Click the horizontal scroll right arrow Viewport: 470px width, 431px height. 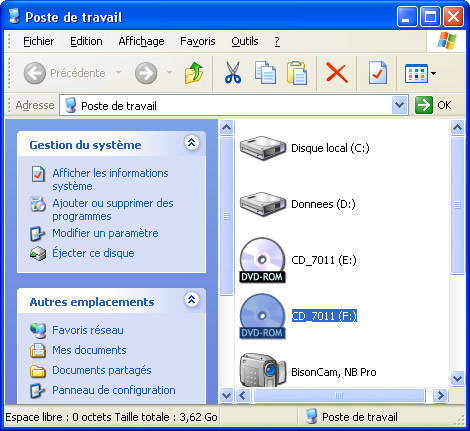tap(441, 396)
